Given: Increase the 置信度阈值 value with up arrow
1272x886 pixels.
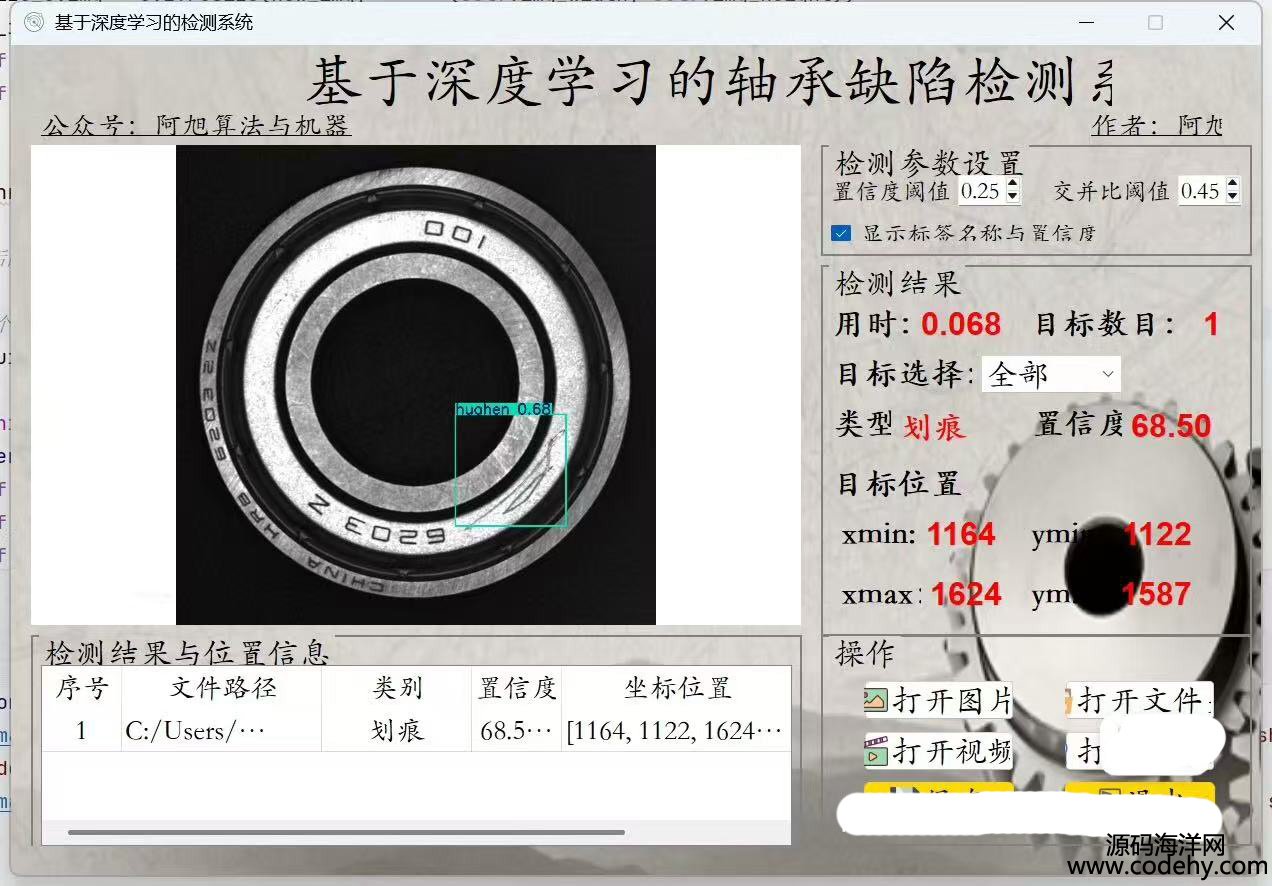Looking at the screenshot, I should coord(1013,184).
